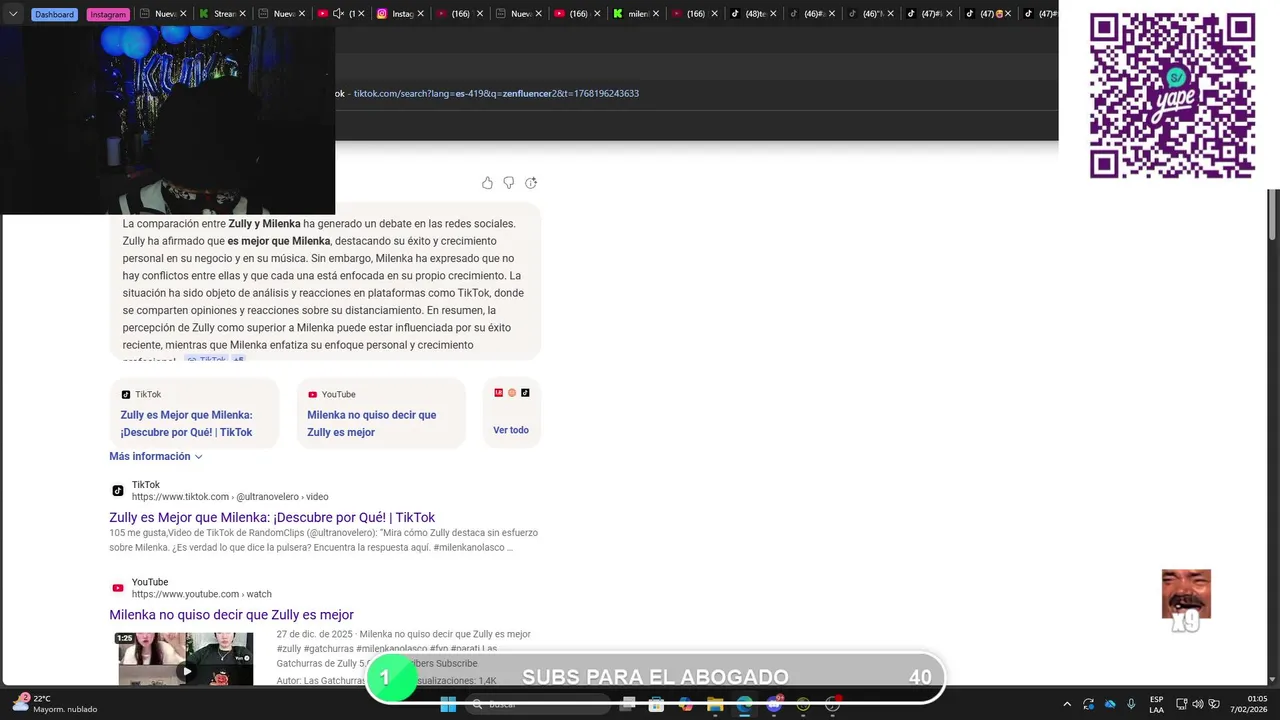This screenshot has width=1280, height=720.
Task: Open File Explorer from the taskbar
Action: pos(715,705)
